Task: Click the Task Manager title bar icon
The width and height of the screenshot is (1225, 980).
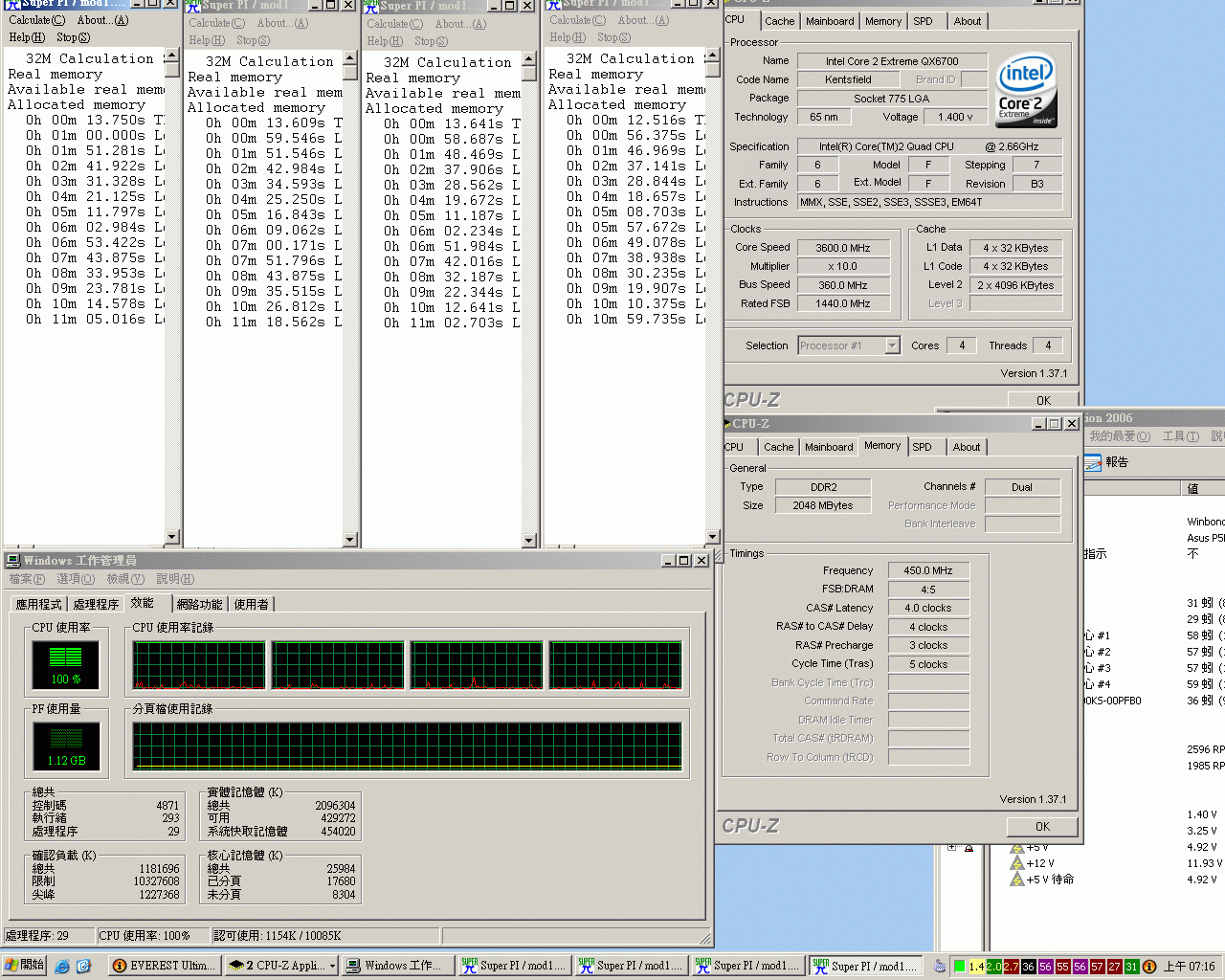Action: coord(13,561)
